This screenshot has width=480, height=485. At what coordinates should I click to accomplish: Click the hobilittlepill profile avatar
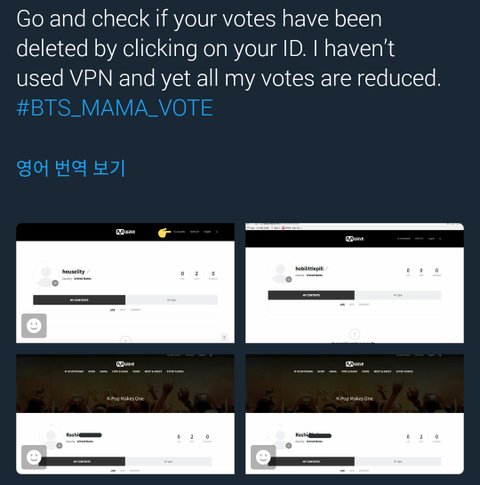point(280,273)
